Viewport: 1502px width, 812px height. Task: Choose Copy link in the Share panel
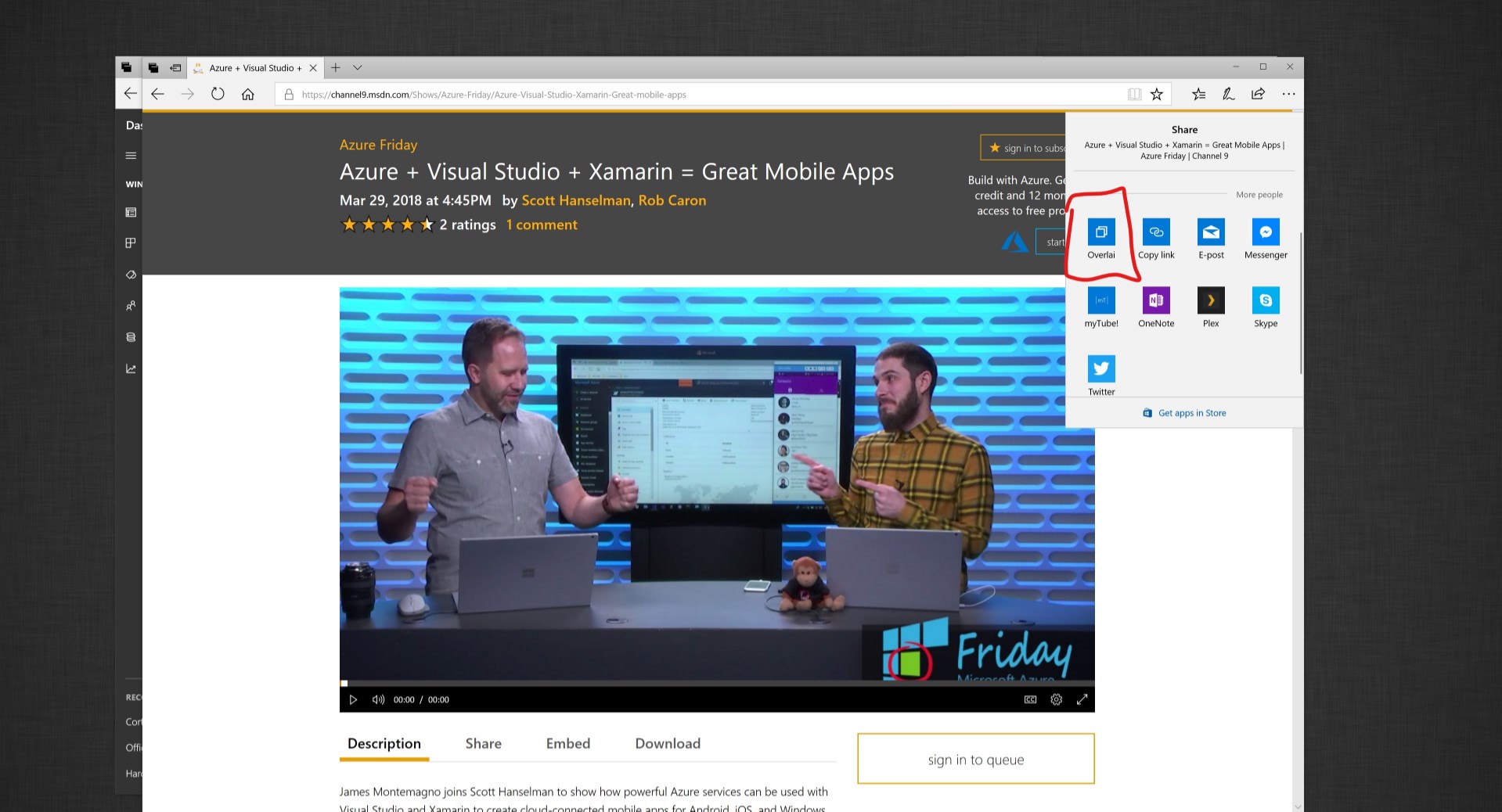[1156, 239]
